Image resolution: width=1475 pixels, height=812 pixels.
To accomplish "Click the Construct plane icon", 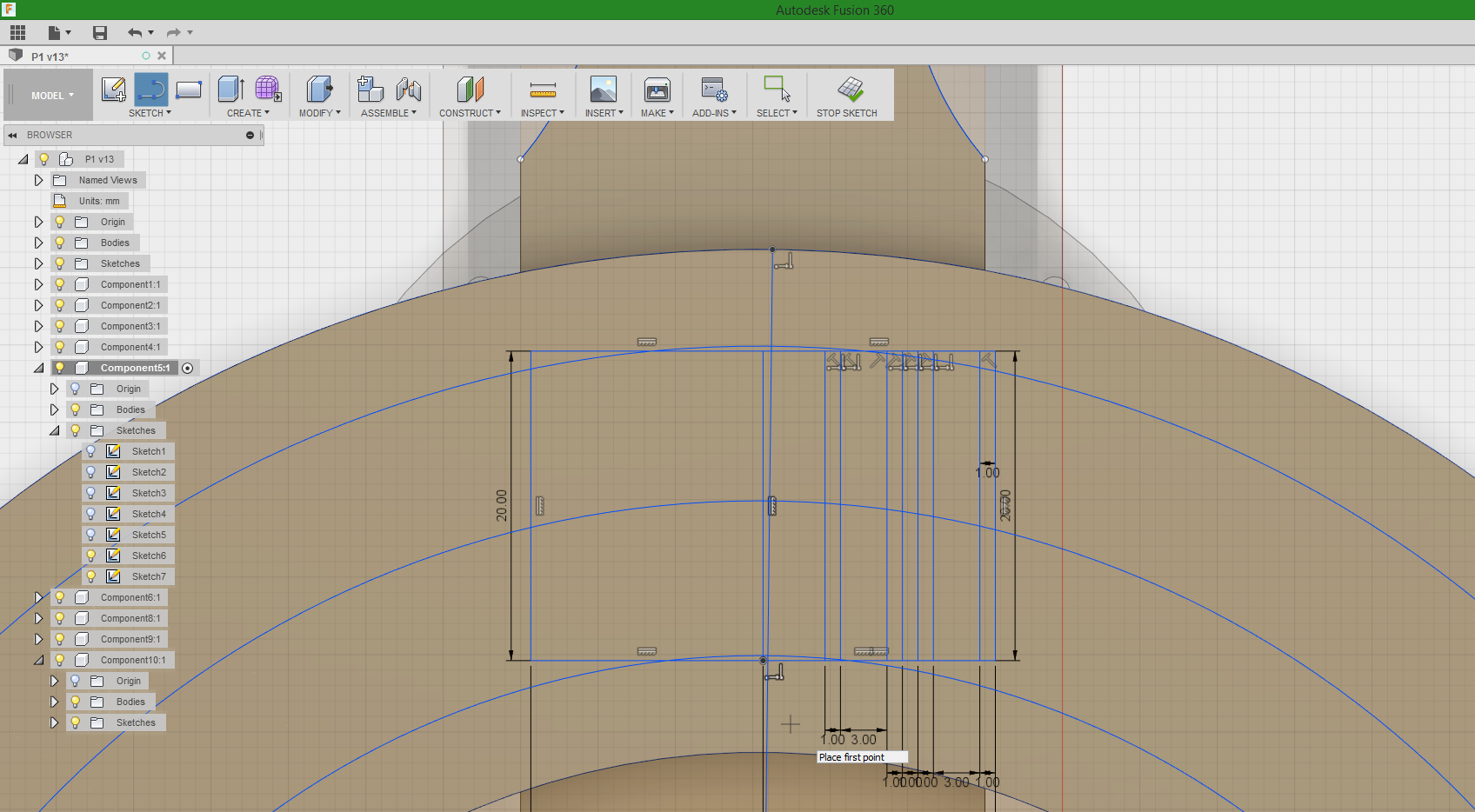I will tap(470, 89).
